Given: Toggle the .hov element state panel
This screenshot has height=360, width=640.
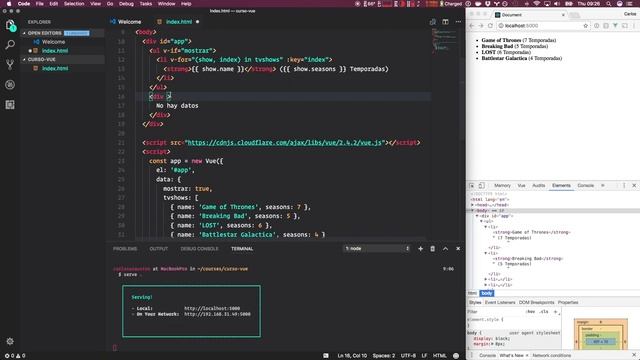Looking at the screenshot, I should tap(530, 312).
